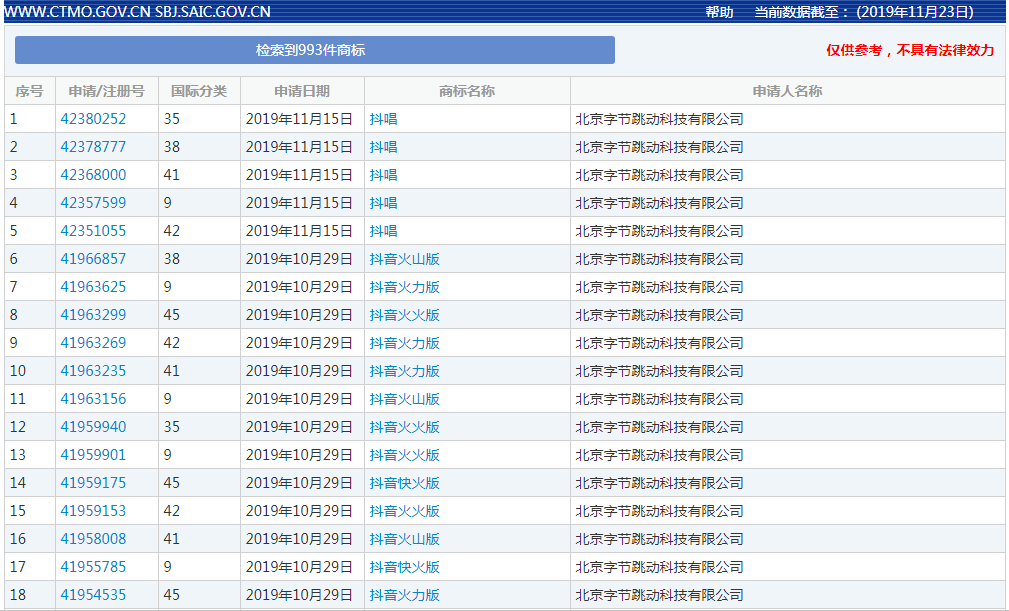The image size is (1009, 611).
Task: Open application number 41963156
Action: (x=93, y=399)
